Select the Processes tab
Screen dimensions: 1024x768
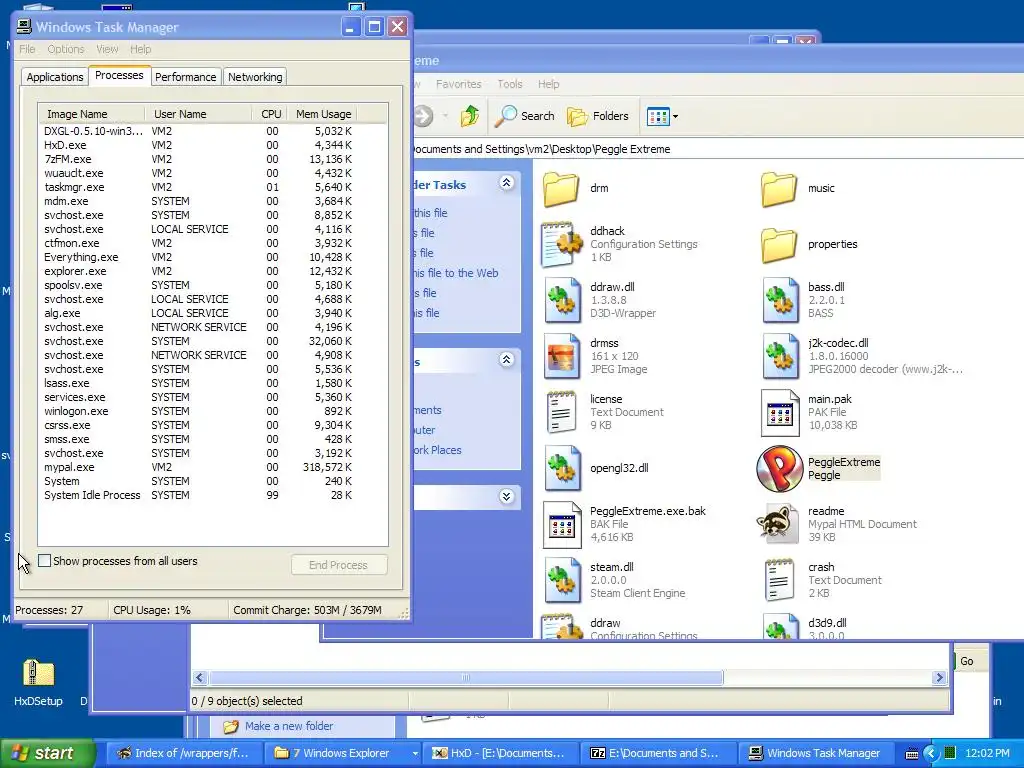click(119, 75)
